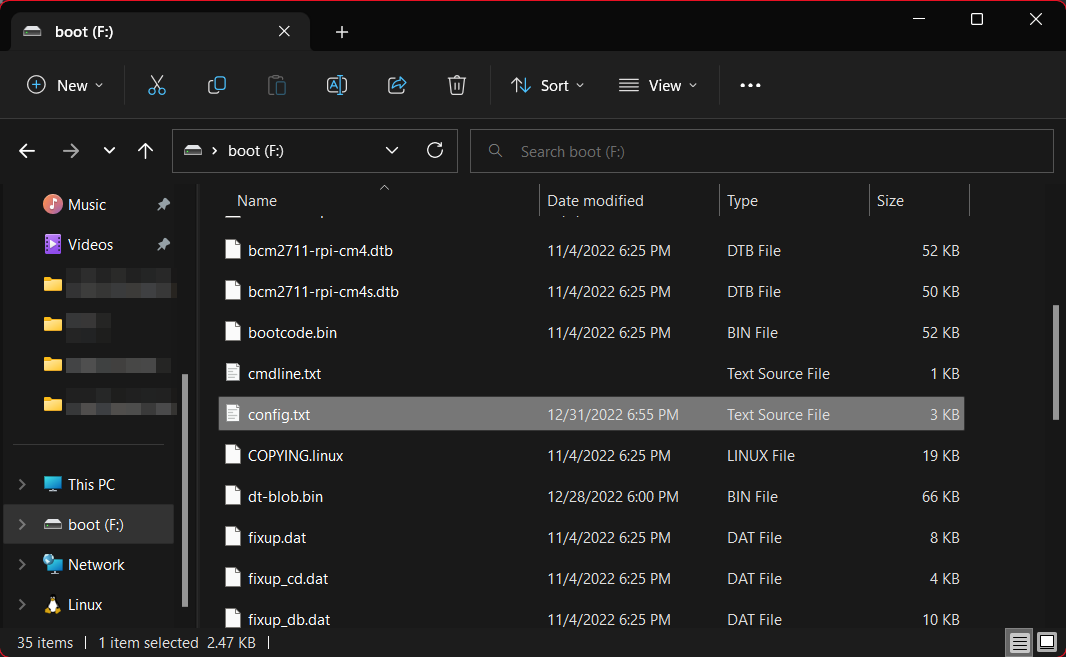Image resolution: width=1066 pixels, height=657 pixels.
Task: Delete using the trash can icon
Action: pyautogui.click(x=457, y=86)
